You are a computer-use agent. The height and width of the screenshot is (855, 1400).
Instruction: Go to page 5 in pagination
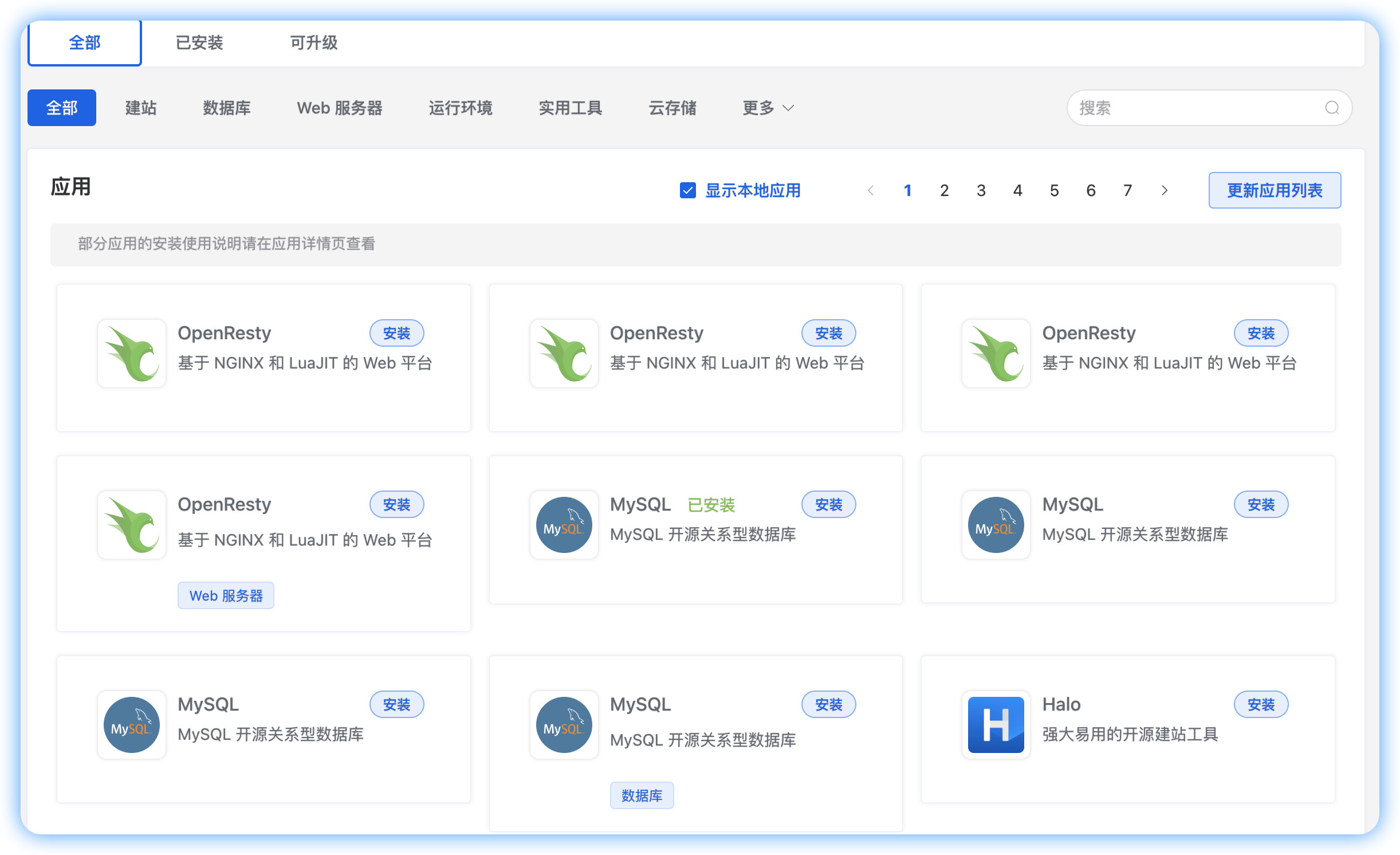pos(1054,190)
